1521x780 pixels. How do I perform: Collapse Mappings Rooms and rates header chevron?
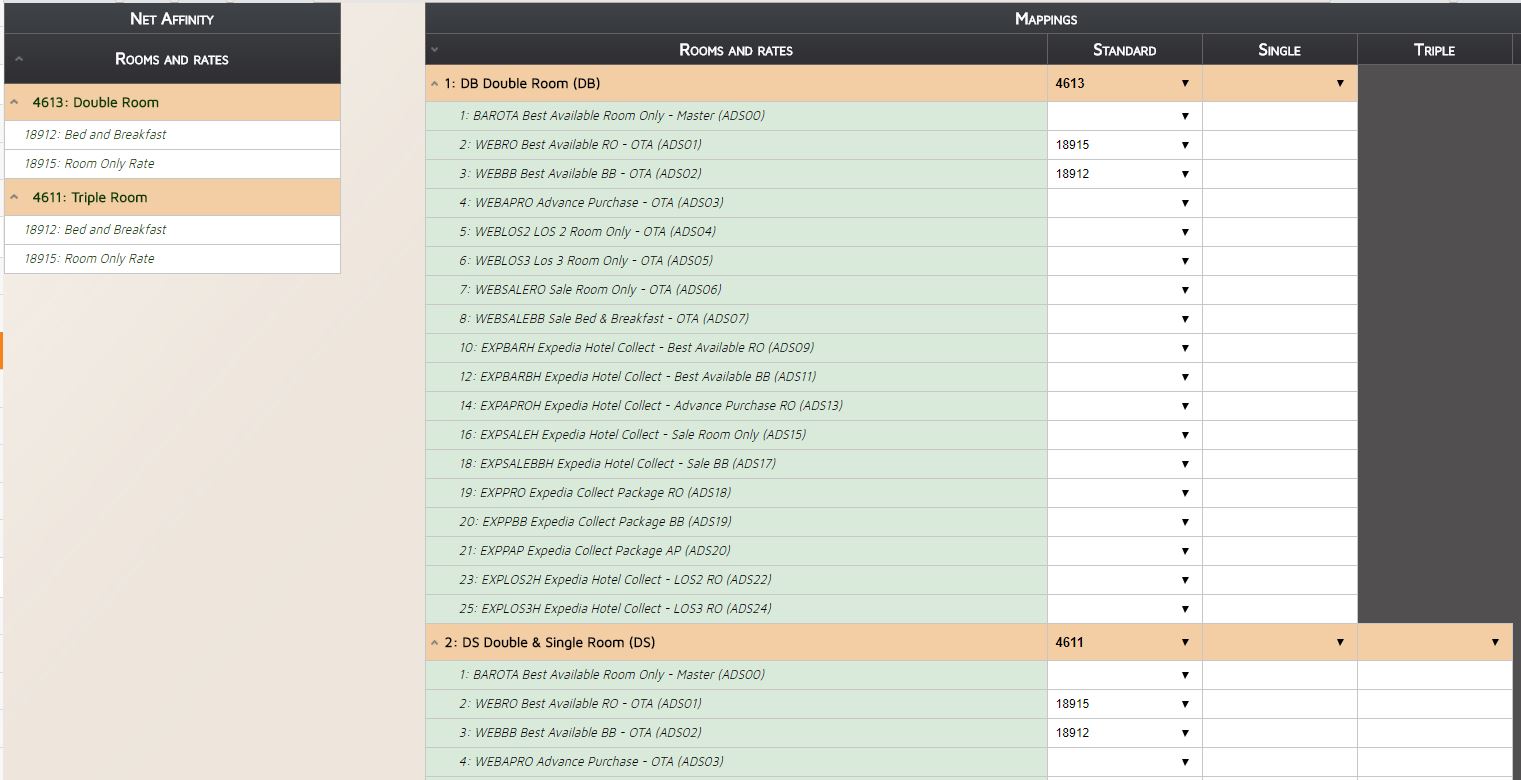434,50
